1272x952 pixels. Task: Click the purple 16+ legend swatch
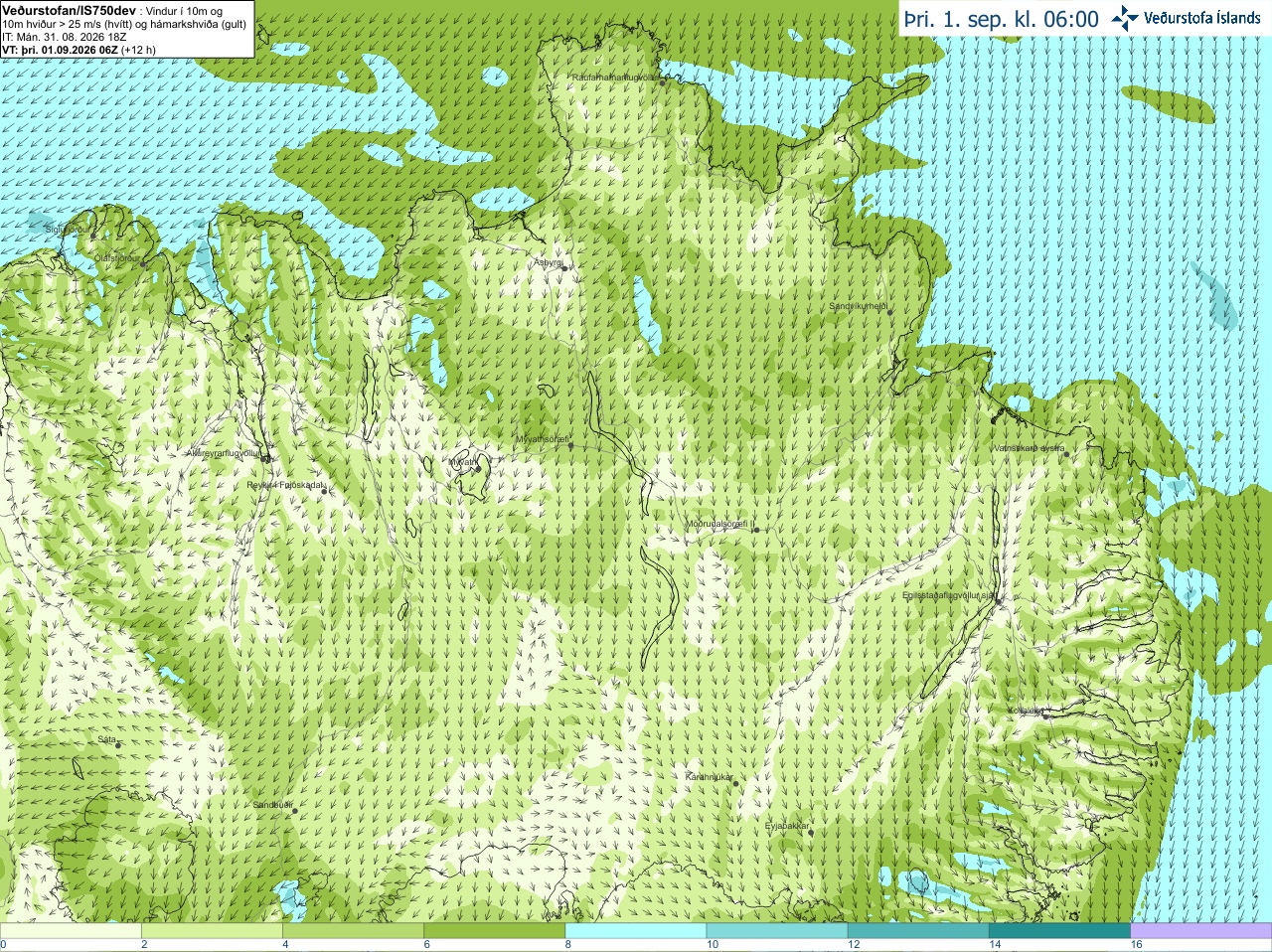click(x=1201, y=931)
